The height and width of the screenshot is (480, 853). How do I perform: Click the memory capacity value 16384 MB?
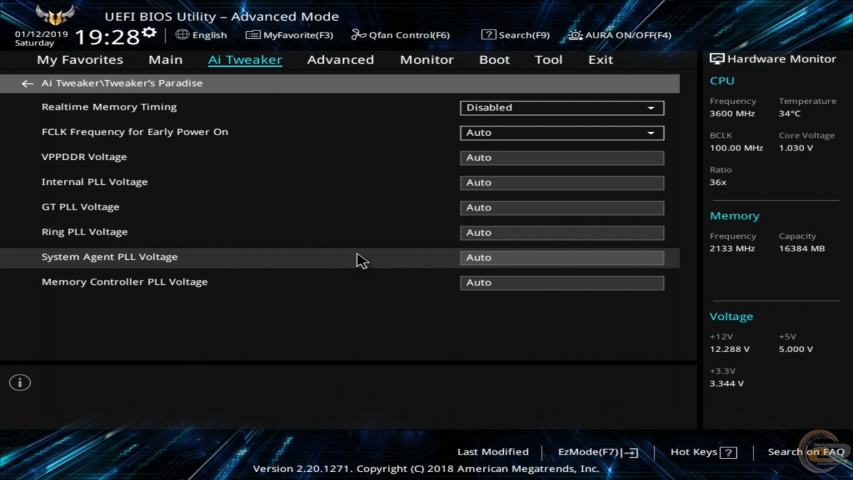click(x=802, y=249)
